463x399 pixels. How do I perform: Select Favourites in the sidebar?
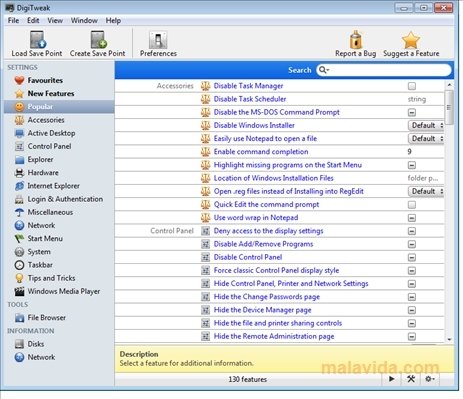45,80
